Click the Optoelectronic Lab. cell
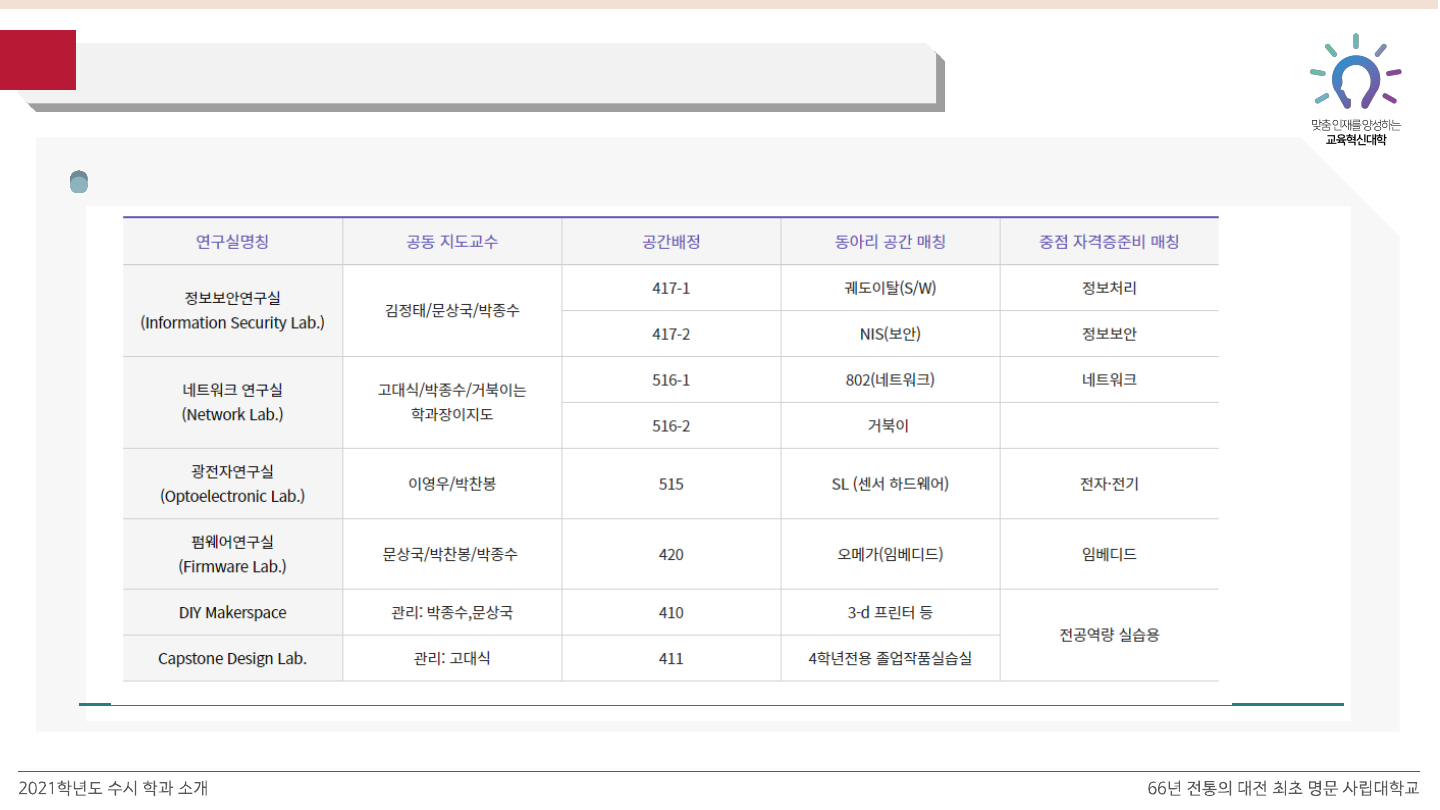This screenshot has width=1440, height=810. [232, 484]
